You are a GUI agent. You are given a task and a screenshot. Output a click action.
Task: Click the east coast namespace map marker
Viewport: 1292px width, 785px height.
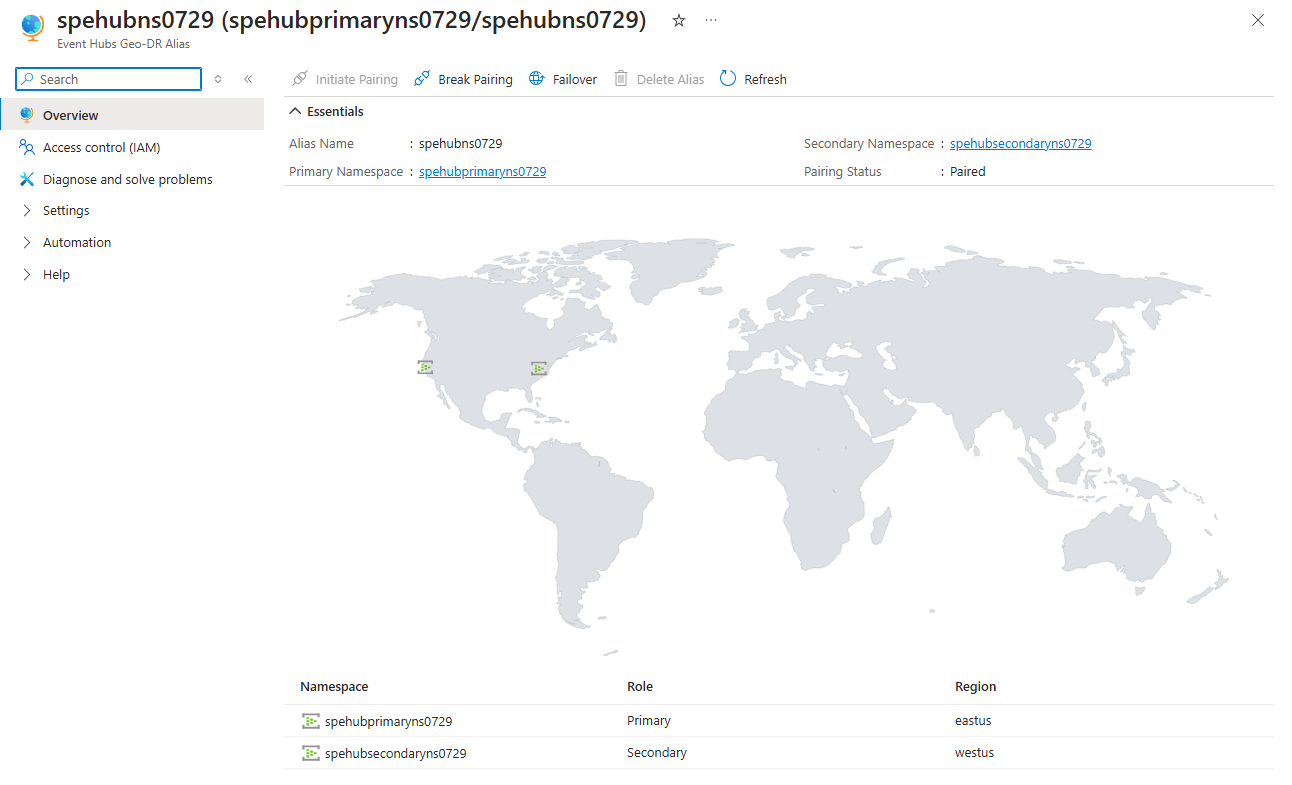(x=539, y=369)
